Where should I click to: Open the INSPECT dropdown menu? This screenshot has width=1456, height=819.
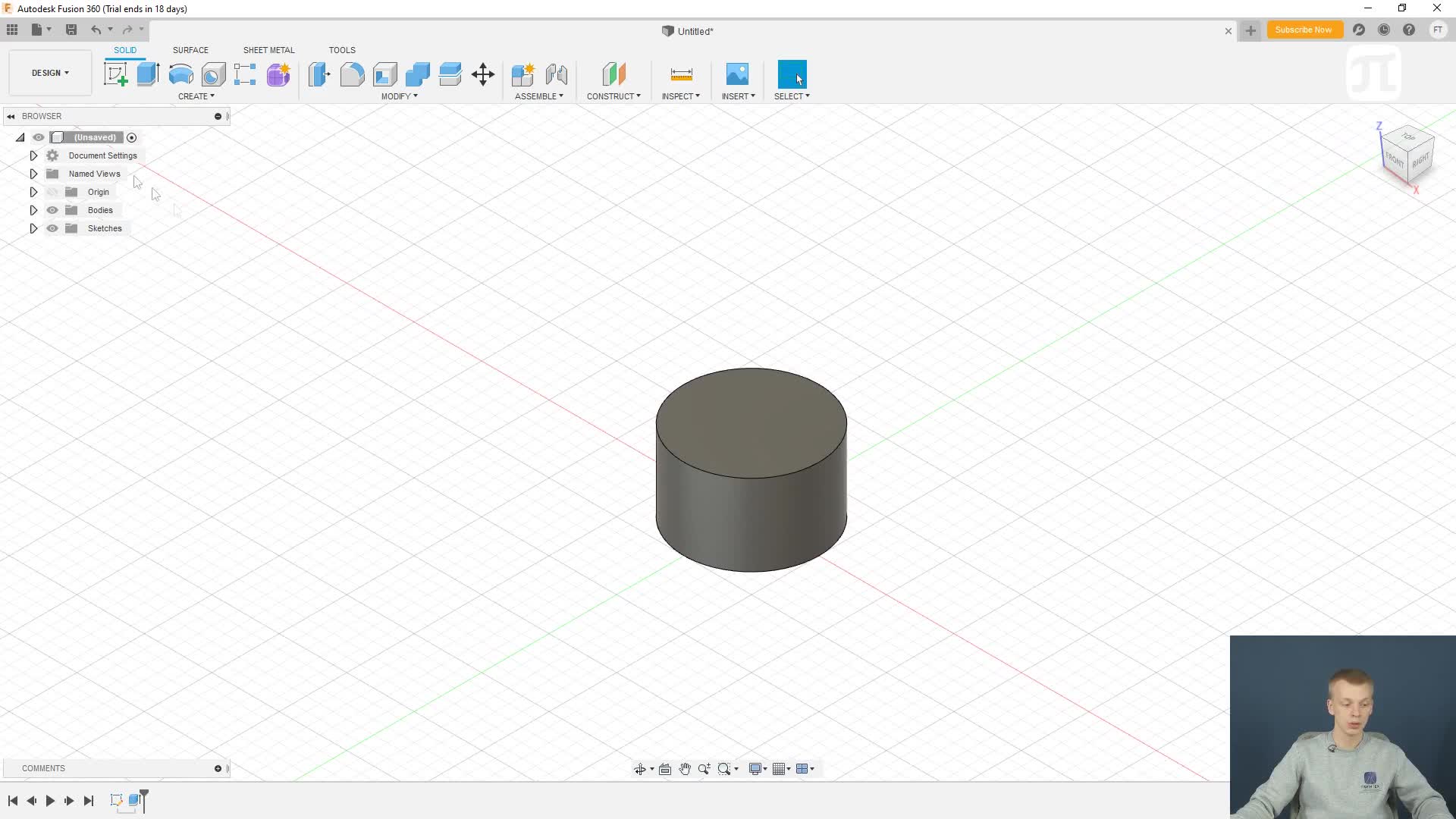pos(681,96)
